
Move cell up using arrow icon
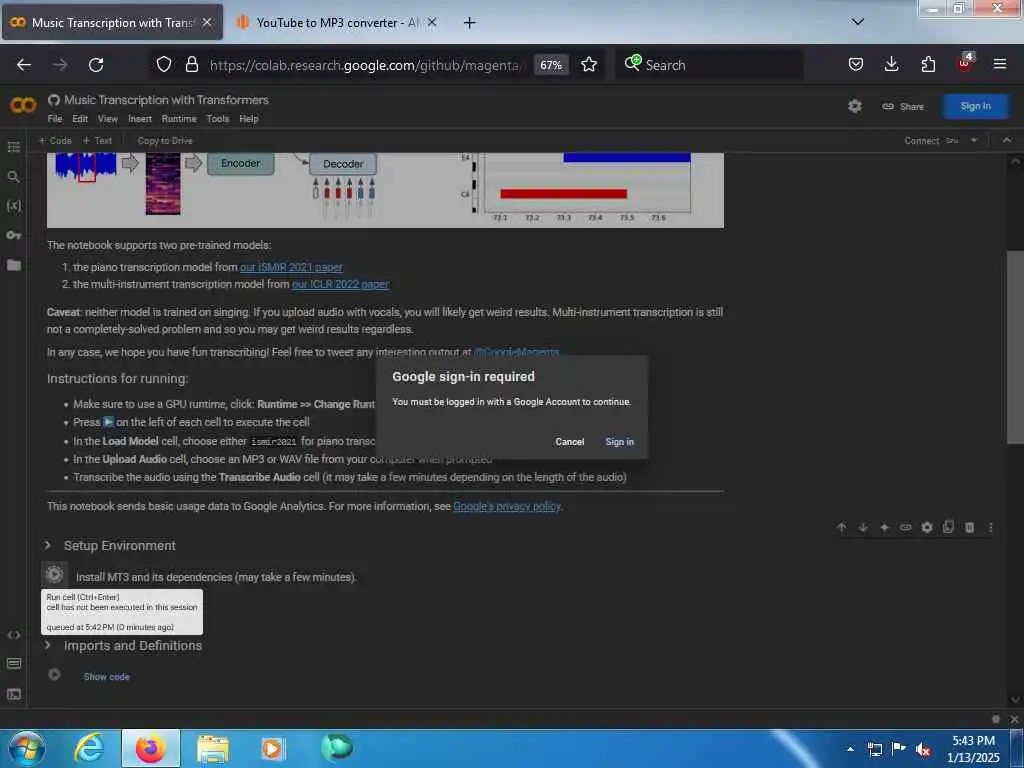coord(842,527)
